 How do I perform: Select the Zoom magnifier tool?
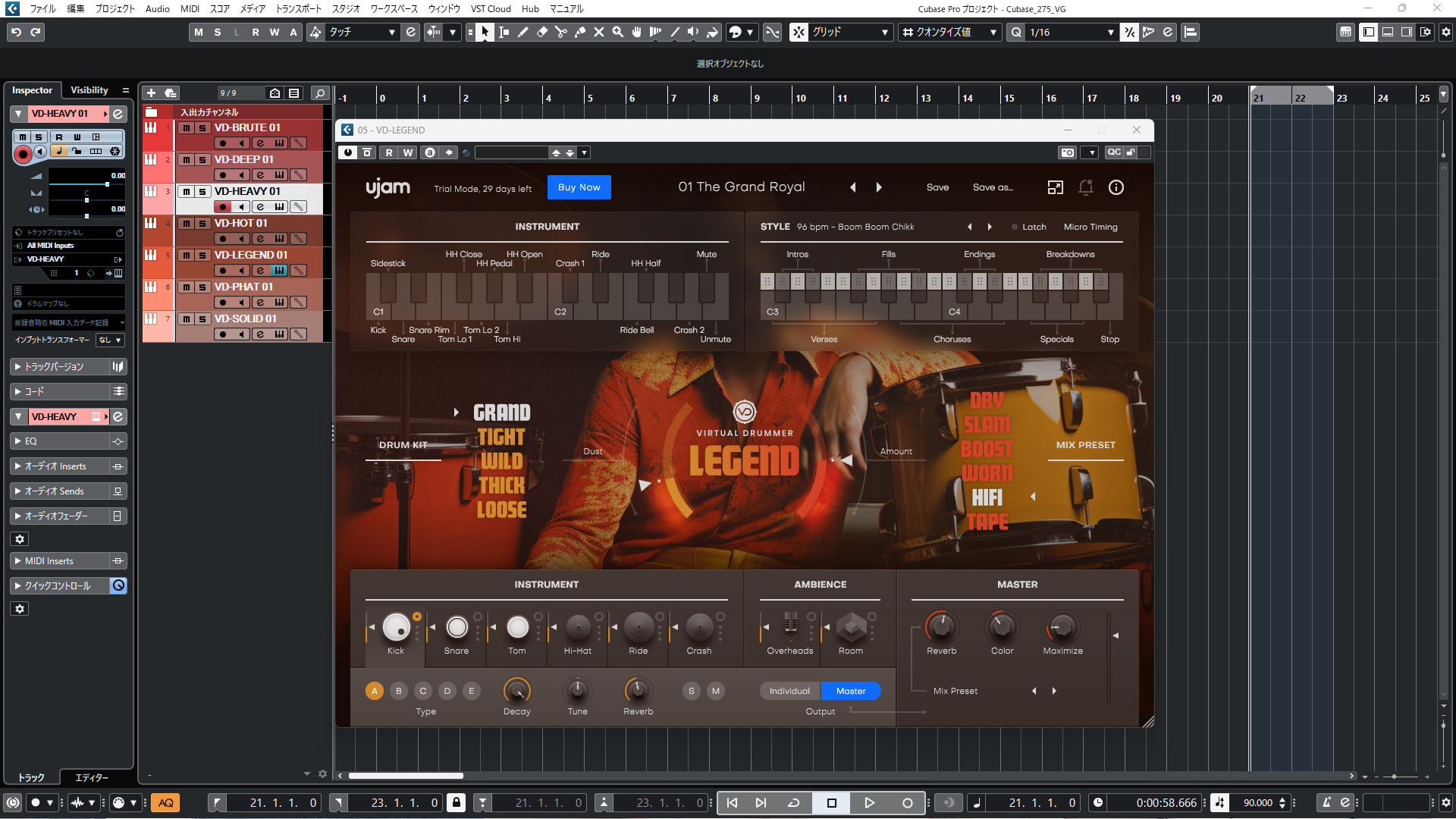tap(618, 32)
